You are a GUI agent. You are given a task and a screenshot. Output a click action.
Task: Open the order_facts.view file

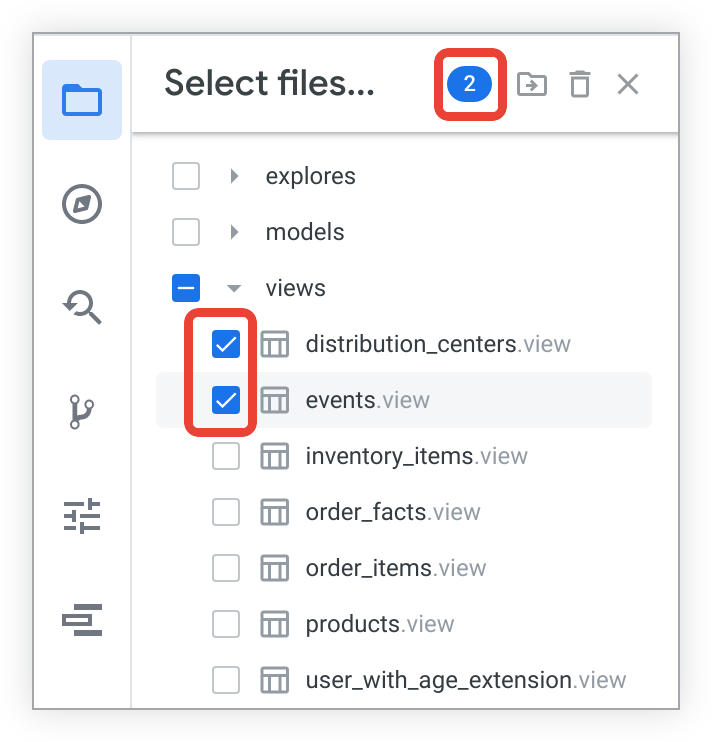(x=393, y=512)
